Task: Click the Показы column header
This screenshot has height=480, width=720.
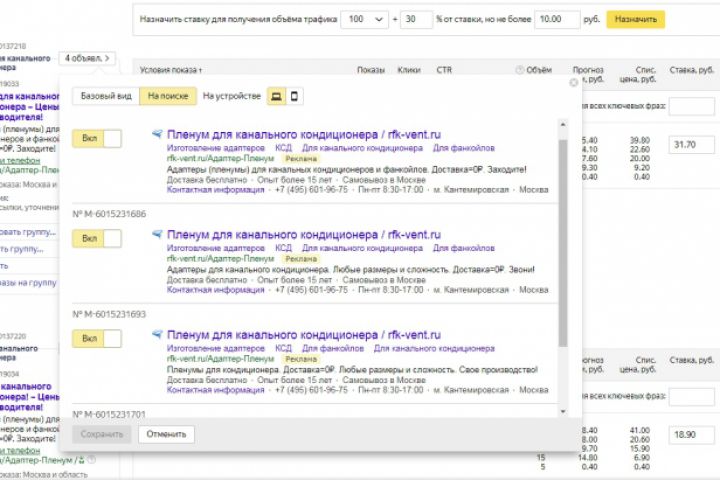Action: pos(371,70)
